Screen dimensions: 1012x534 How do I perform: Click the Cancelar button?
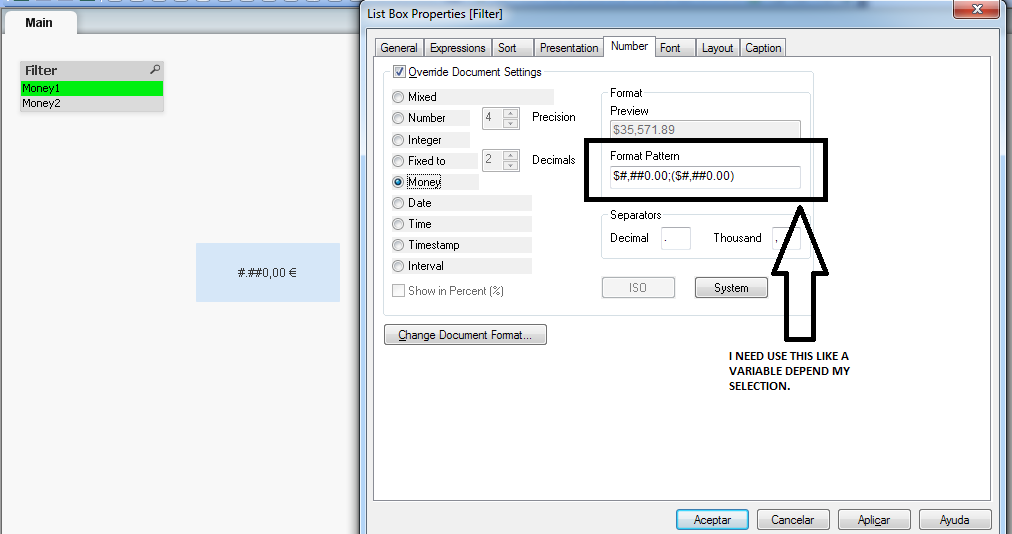pos(793,520)
